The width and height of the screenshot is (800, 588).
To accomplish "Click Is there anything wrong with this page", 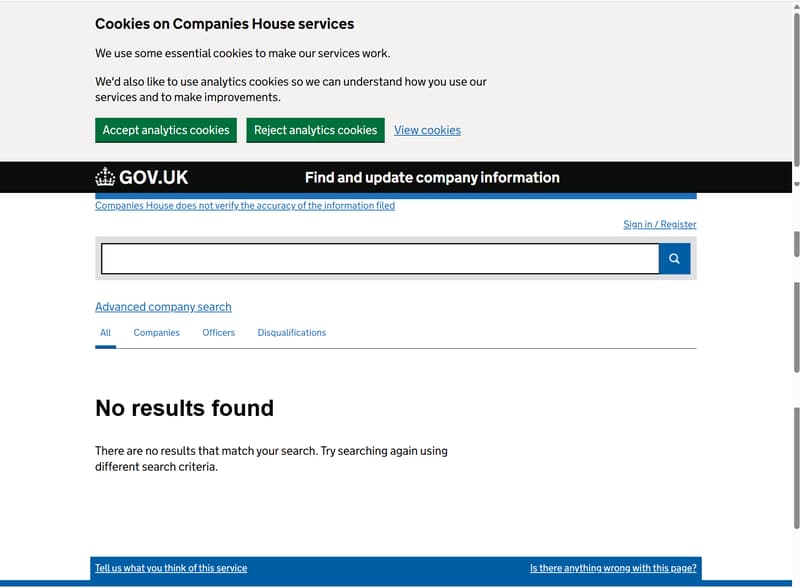I will (613, 568).
